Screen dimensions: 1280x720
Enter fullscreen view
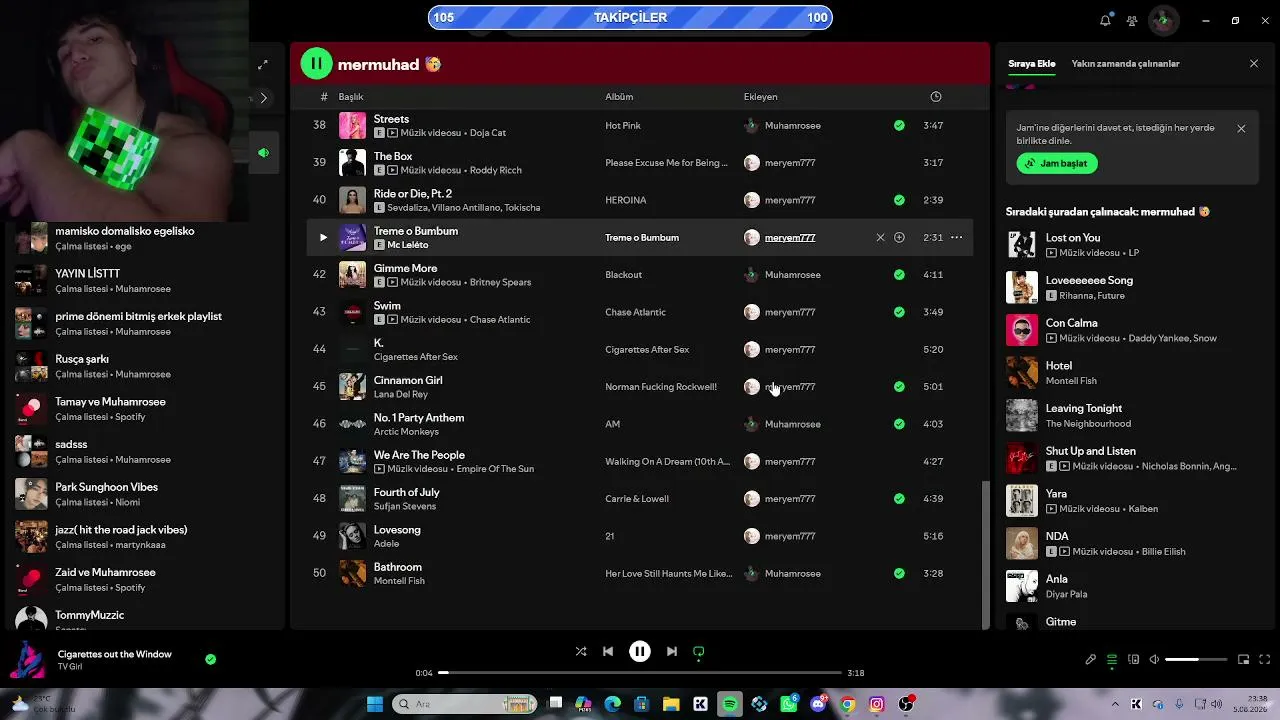(1264, 660)
